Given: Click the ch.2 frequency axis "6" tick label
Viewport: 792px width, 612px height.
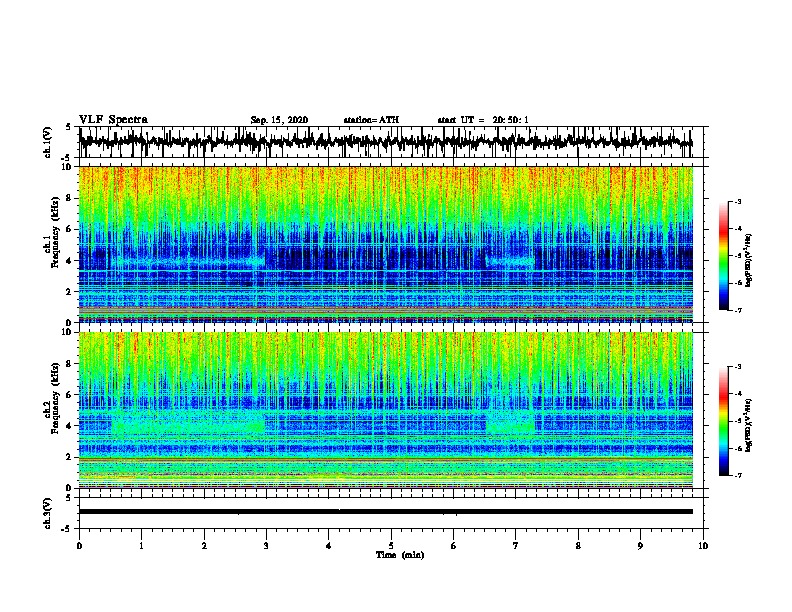Looking at the screenshot, I should [x=69, y=394].
